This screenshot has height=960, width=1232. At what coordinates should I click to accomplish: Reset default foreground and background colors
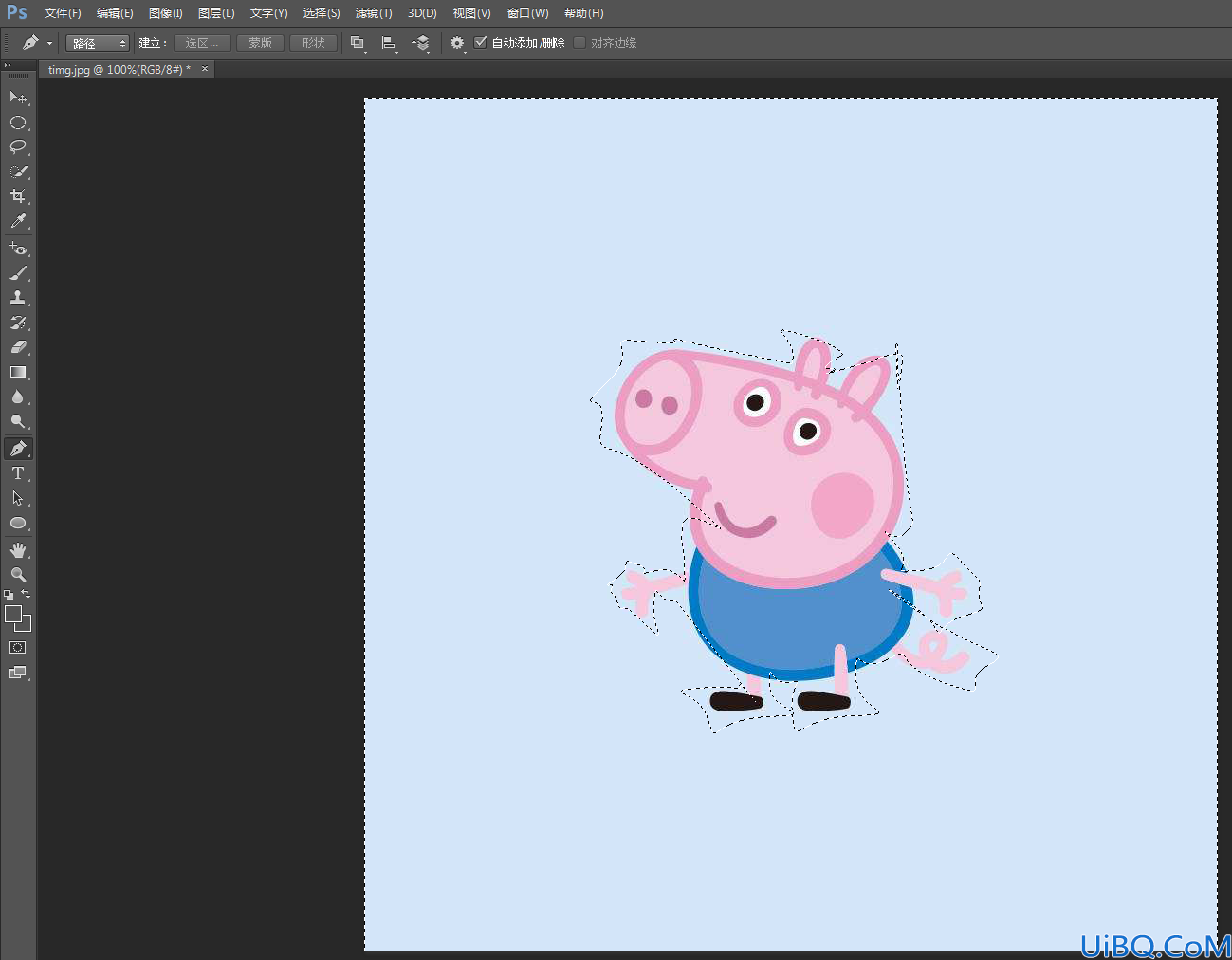9,595
